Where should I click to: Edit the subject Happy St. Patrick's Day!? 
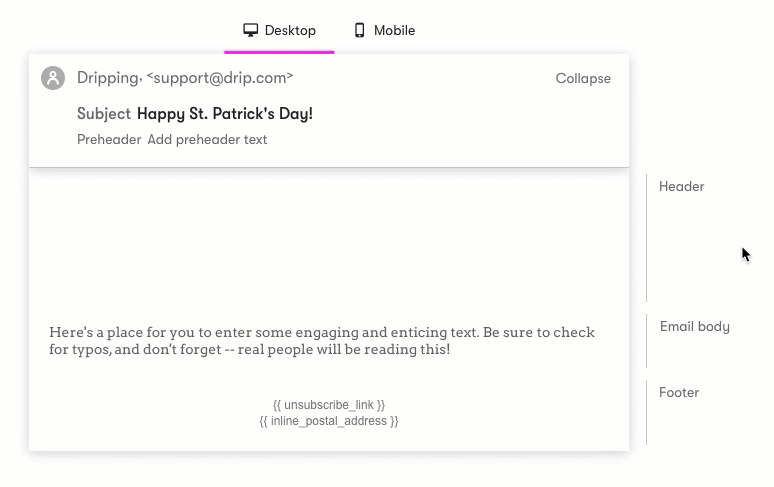coord(225,114)
